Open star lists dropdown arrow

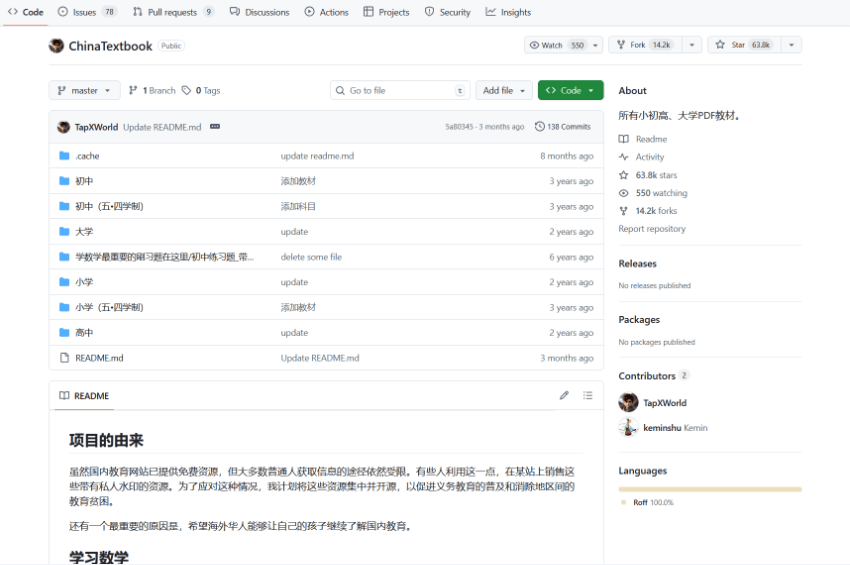(x=791, y=45)
